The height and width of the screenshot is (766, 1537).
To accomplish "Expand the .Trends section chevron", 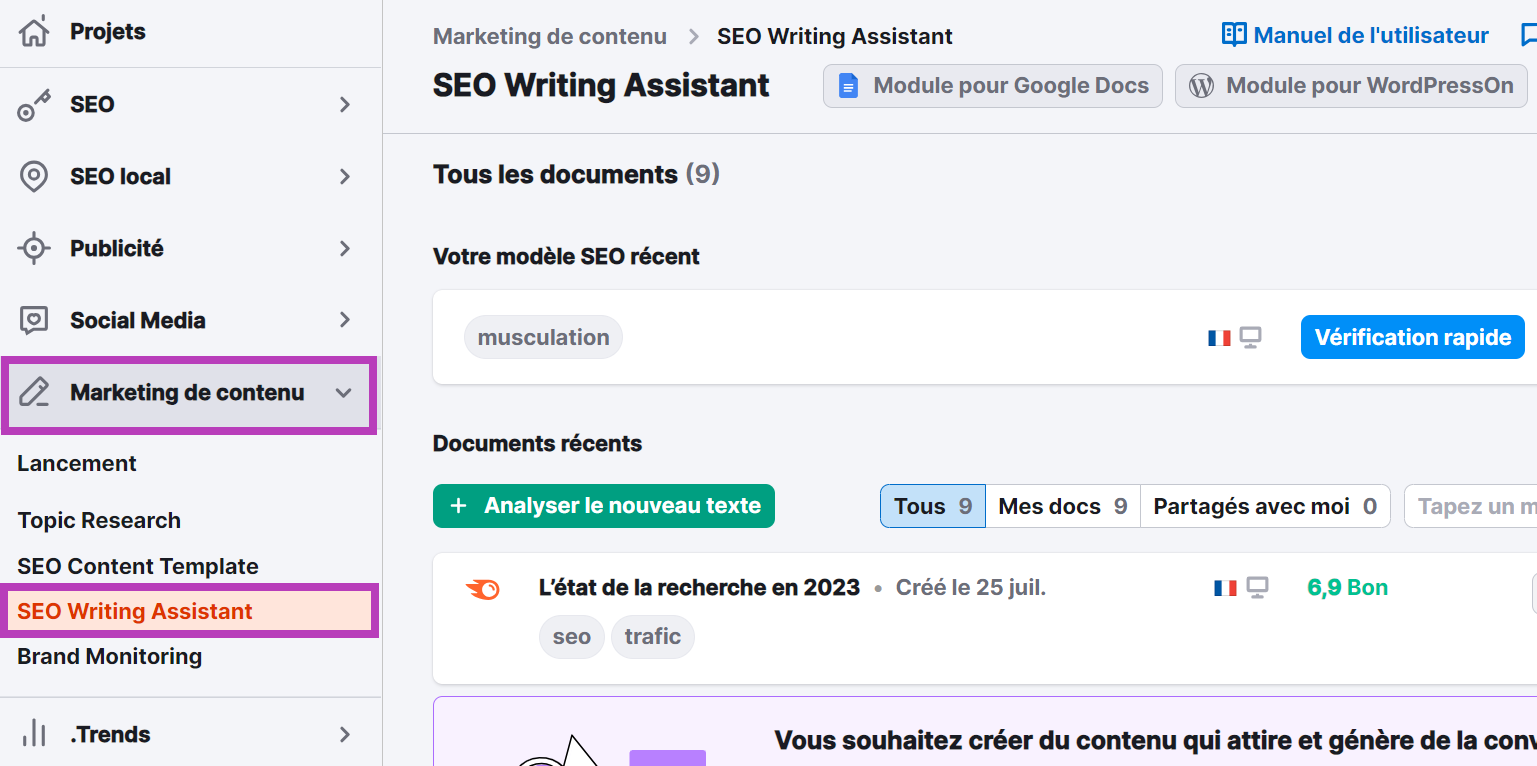I will (345, 734).
